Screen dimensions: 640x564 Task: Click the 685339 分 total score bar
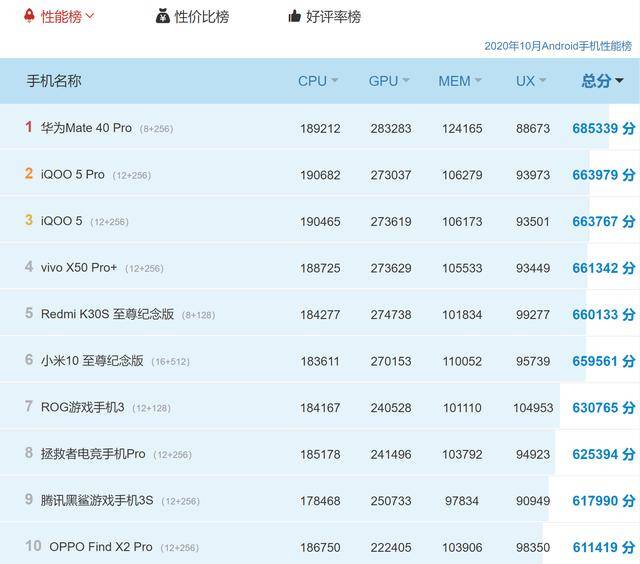pyautogui.click(x=603, y=128)
